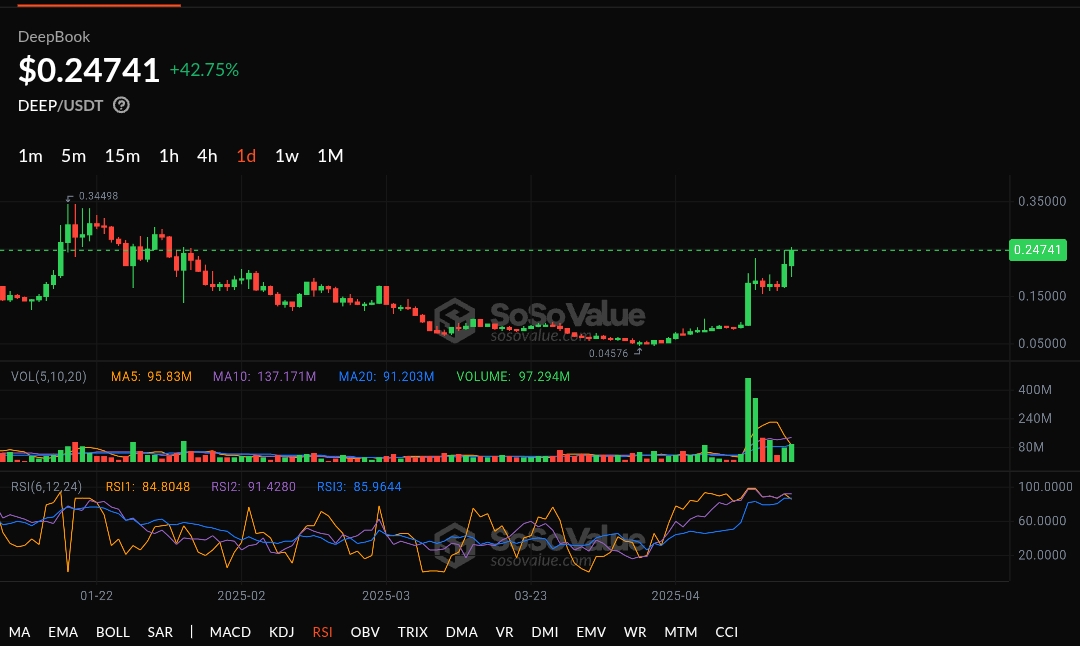
Task: Select the active 1d interval
Action: tap(247, 156)
